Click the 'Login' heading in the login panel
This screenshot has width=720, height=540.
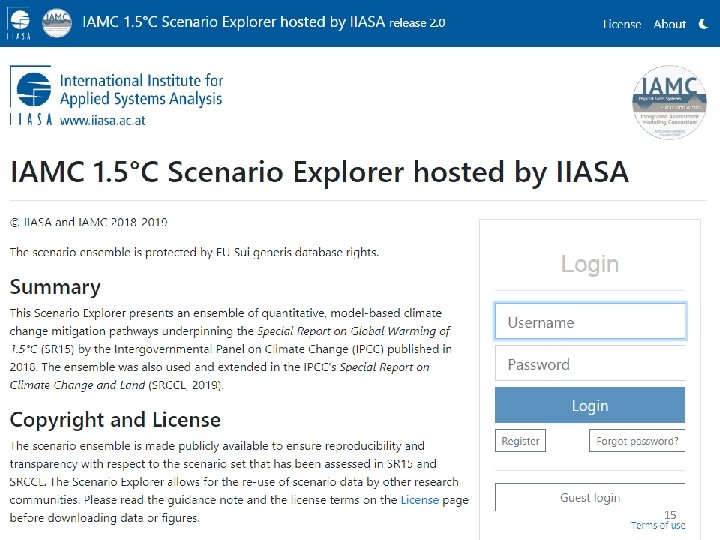pos(590,264)
